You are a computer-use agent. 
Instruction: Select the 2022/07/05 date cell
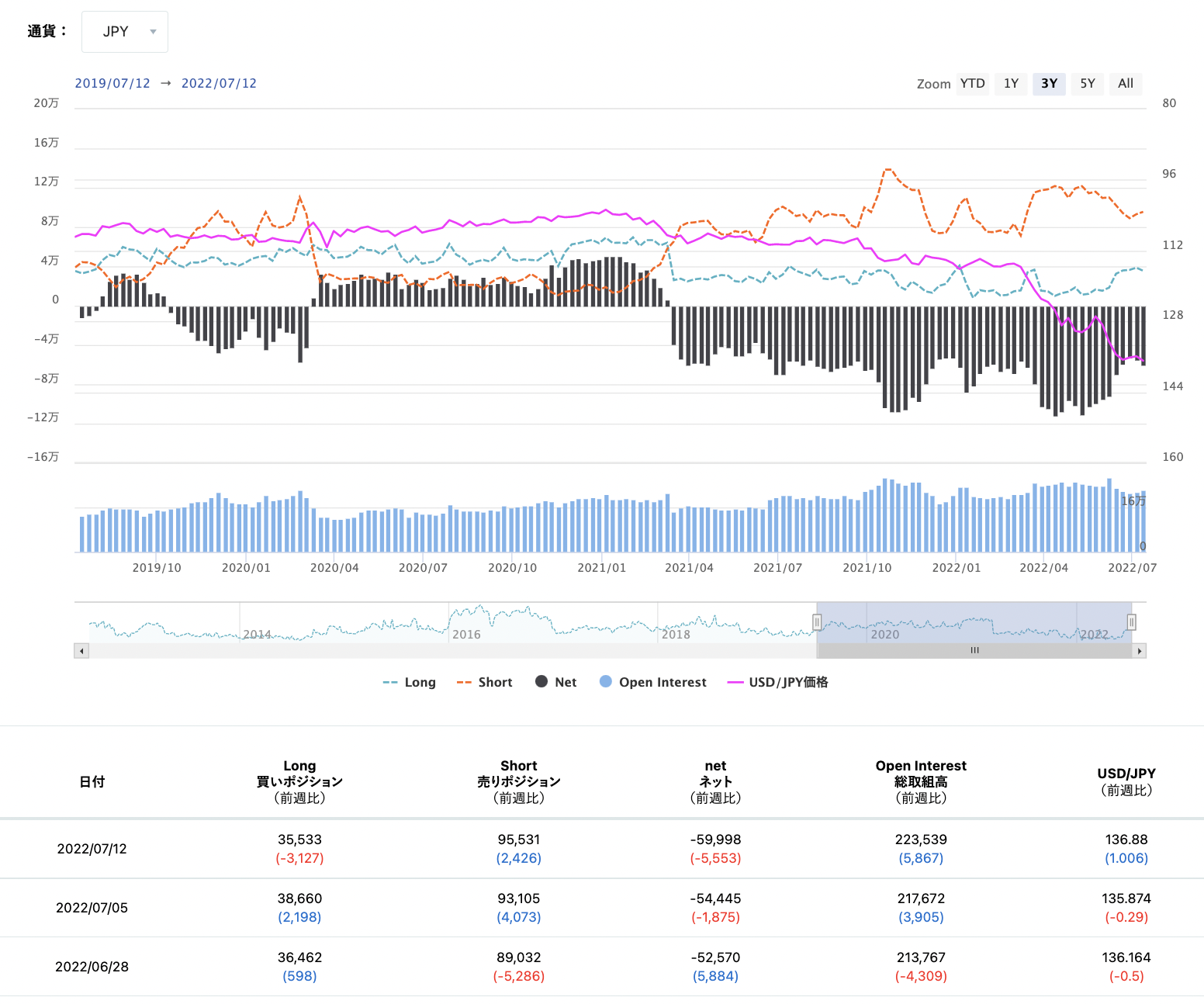[92, 908]
